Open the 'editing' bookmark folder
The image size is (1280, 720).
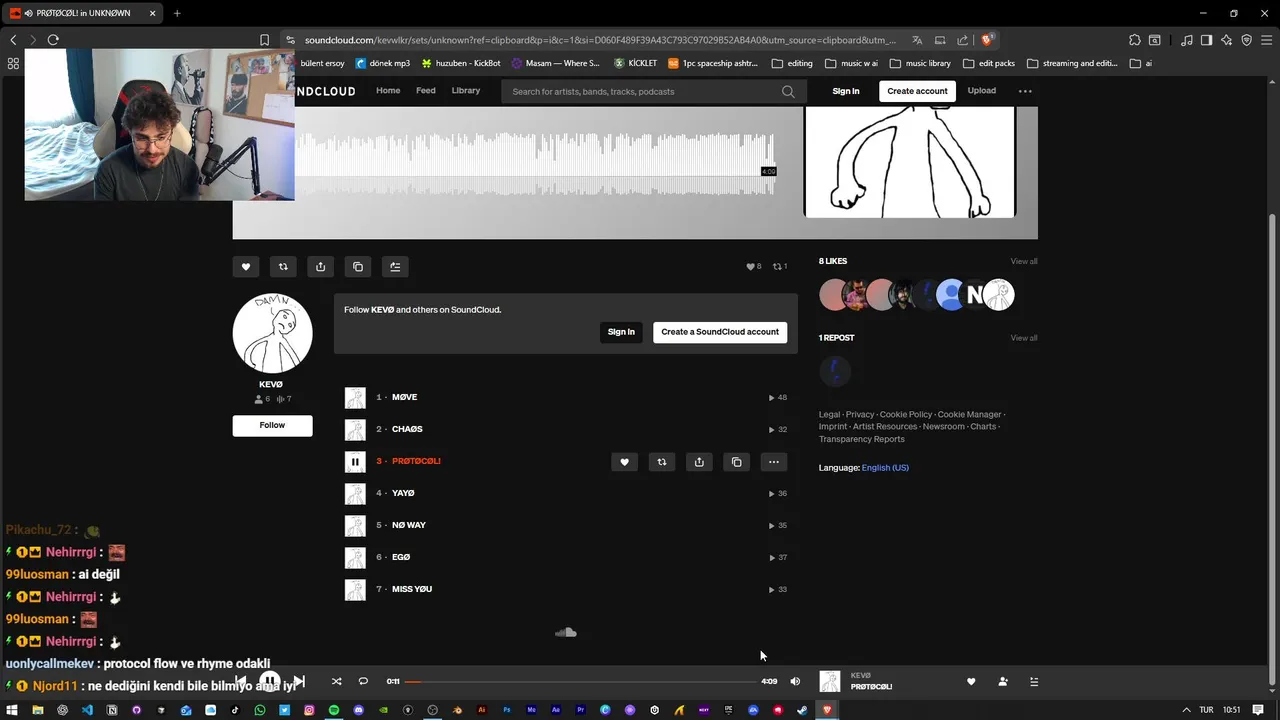click(792, 63)
